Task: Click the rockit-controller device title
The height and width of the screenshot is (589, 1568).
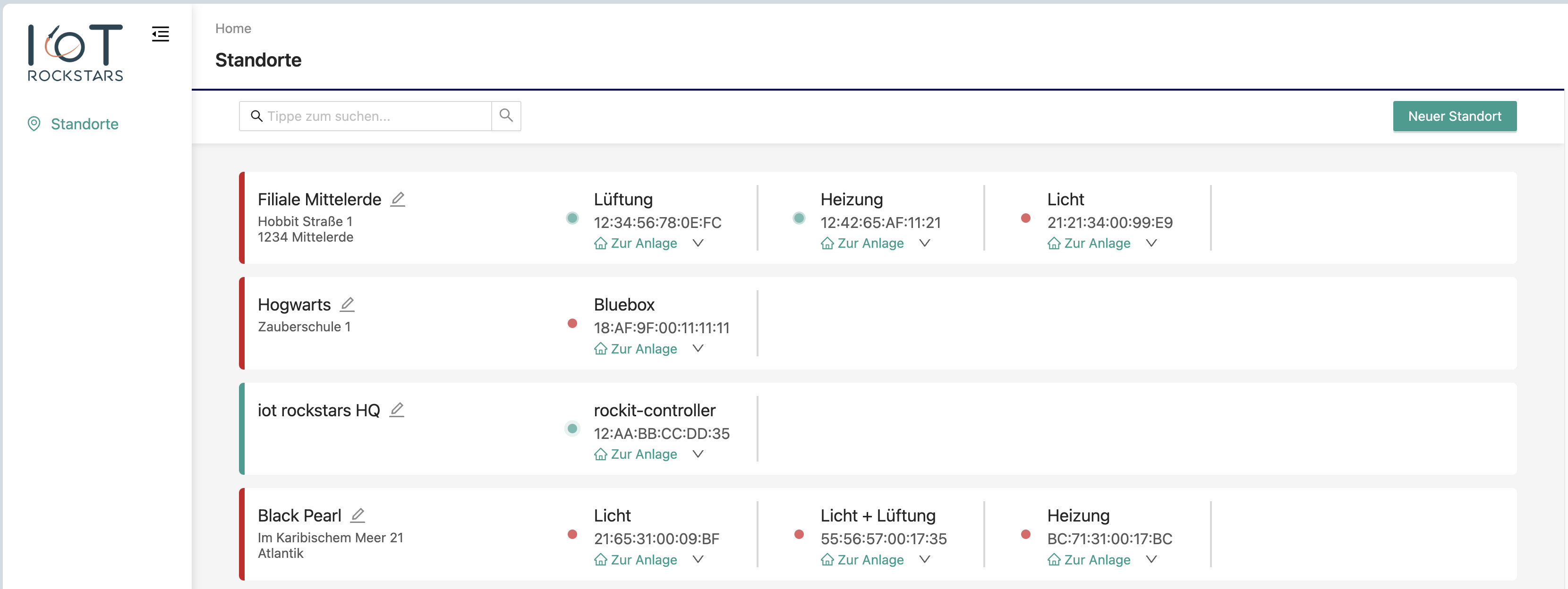Action: coord(655,410)
